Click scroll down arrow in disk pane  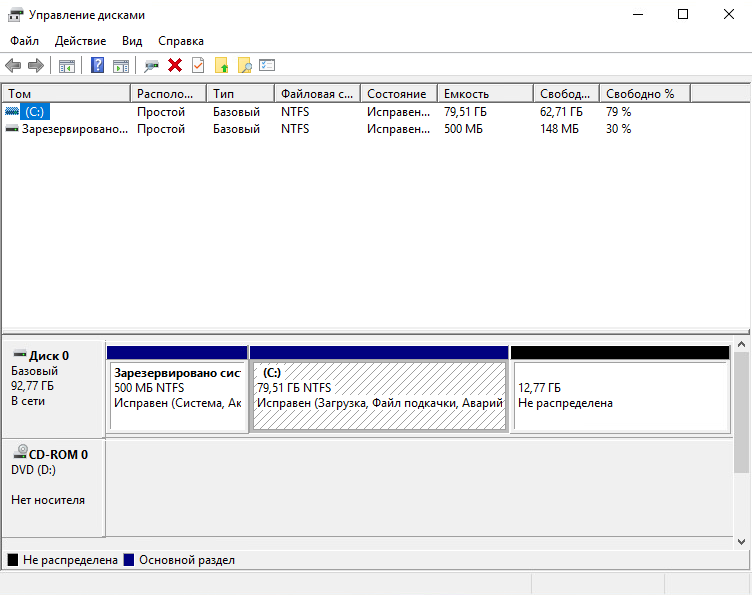point(741,542)
